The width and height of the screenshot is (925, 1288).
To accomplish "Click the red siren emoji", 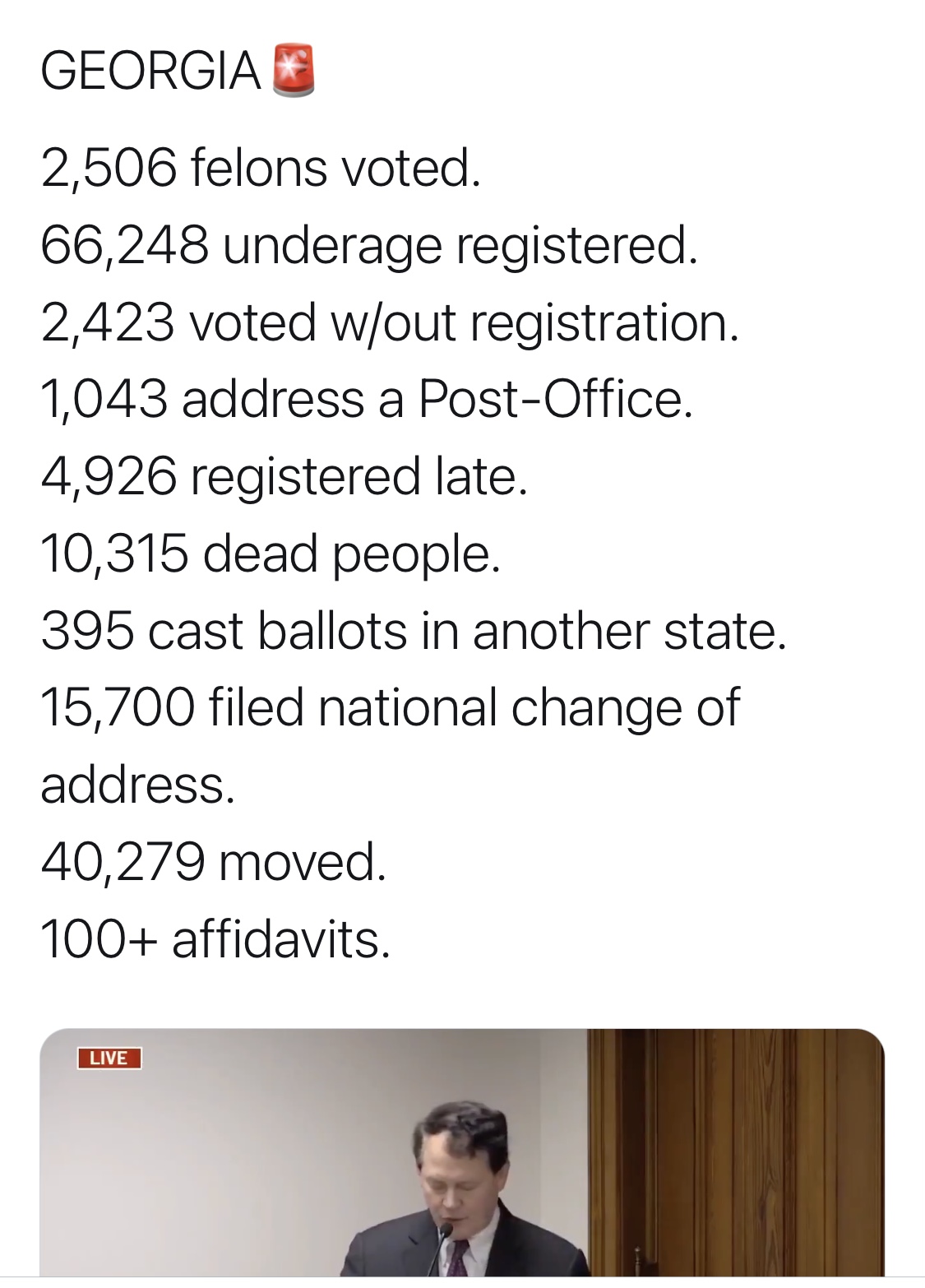I will point(294,71).
